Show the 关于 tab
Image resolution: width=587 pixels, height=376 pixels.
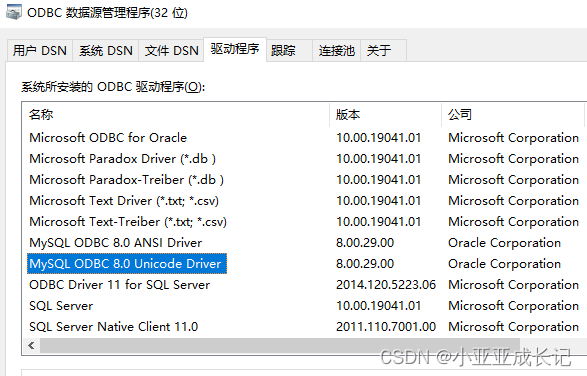(383, 50)
